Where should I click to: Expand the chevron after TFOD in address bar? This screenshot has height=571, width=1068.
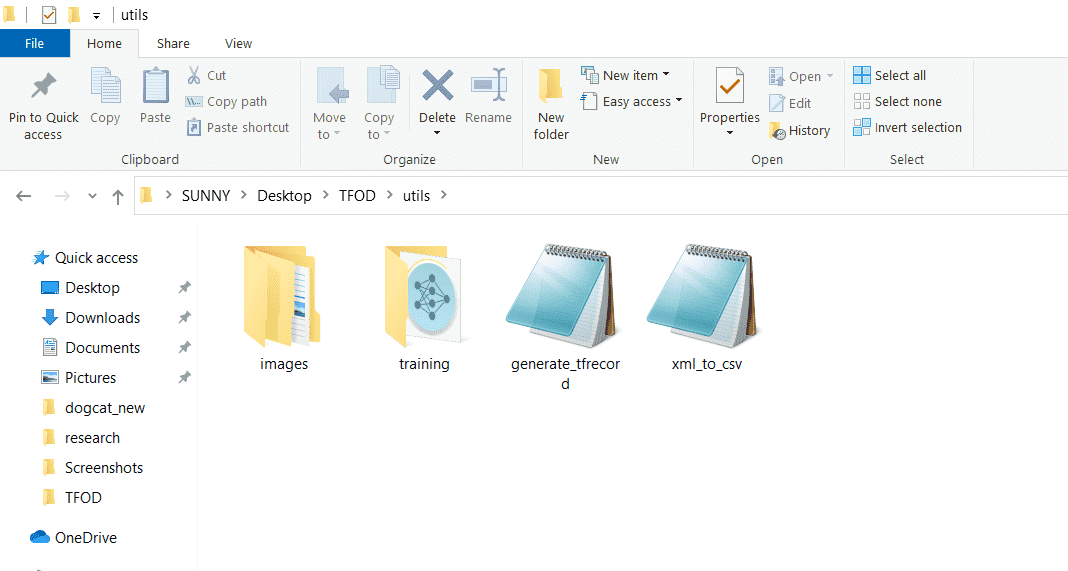(x=390, y=195)
